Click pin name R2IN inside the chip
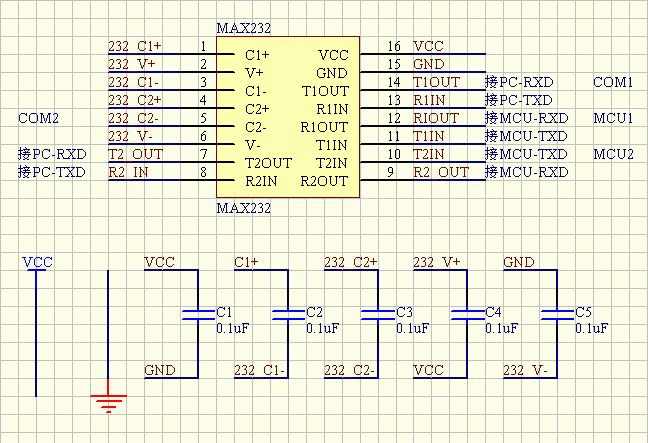 [x=261, y=181]
